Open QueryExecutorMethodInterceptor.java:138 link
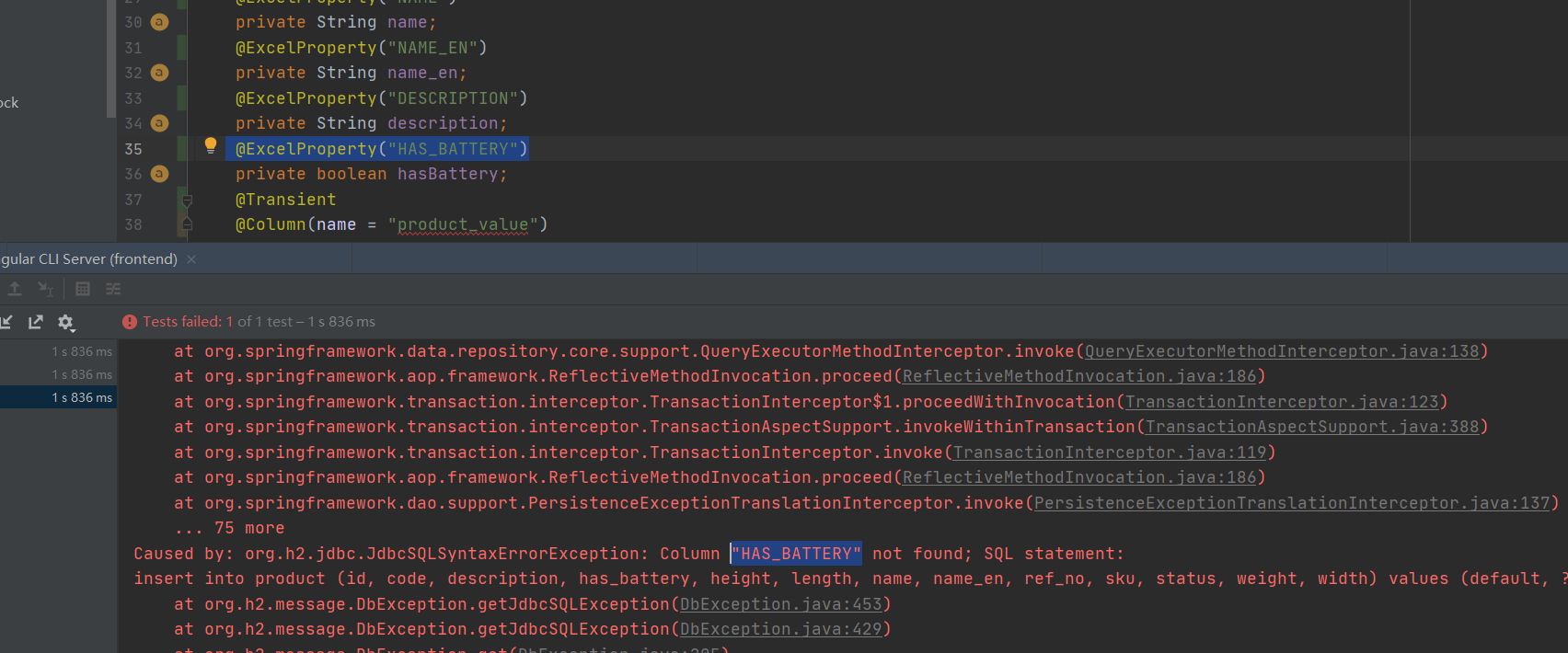 coord(1281,351)
